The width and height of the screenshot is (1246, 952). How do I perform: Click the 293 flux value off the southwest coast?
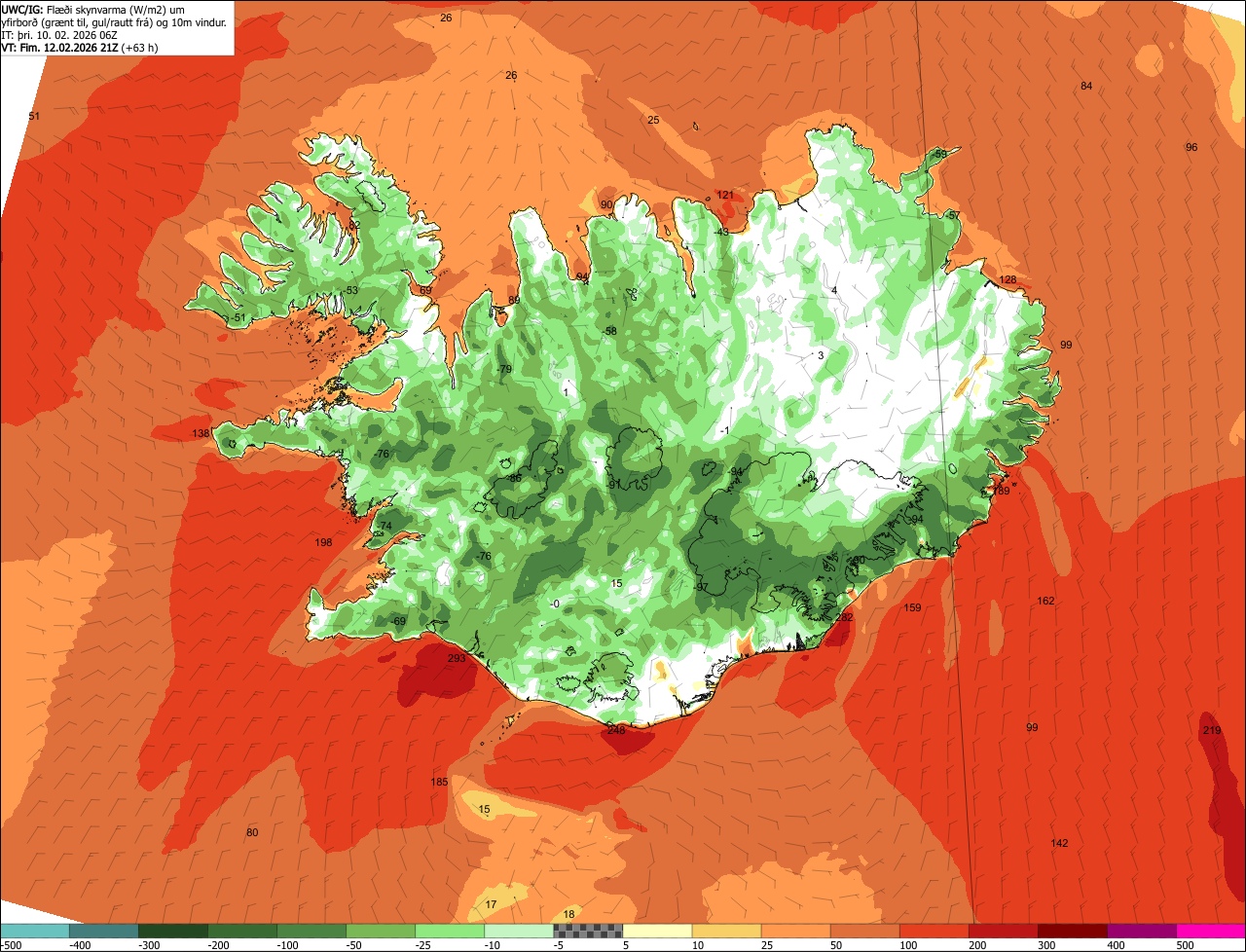[457, 658]
